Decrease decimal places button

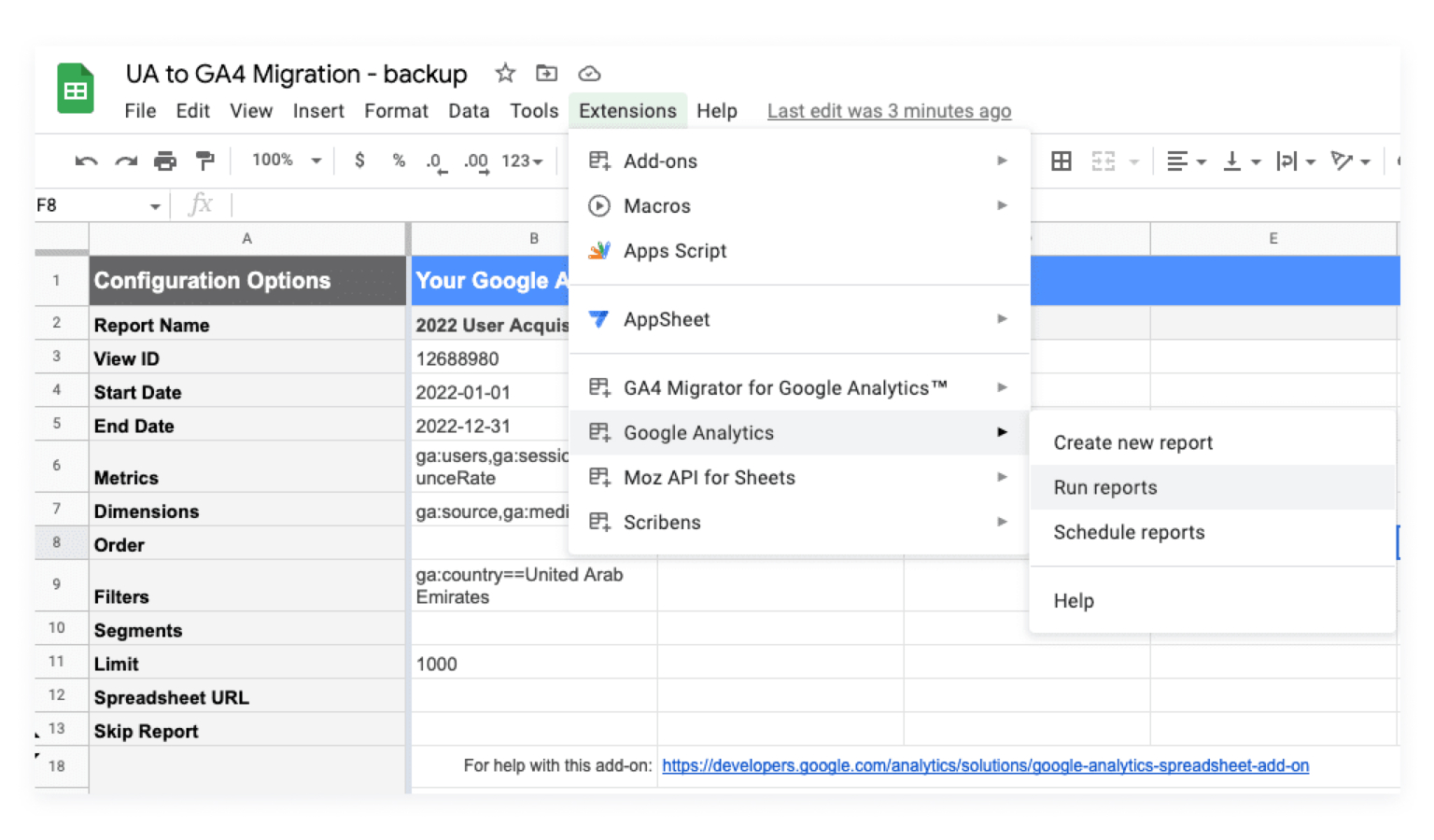(435, 161)
